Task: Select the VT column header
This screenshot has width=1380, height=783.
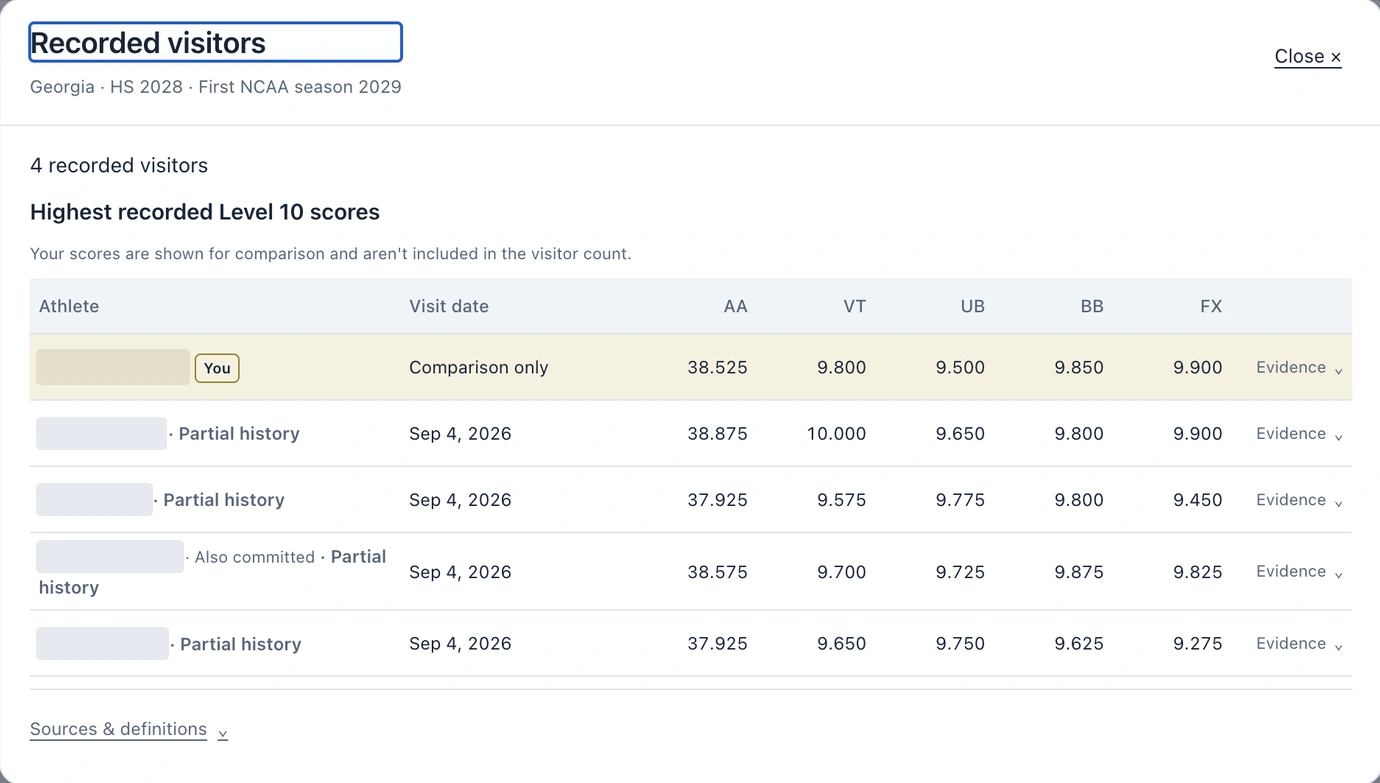Action: pyautogui.click(x=854, y=307)
